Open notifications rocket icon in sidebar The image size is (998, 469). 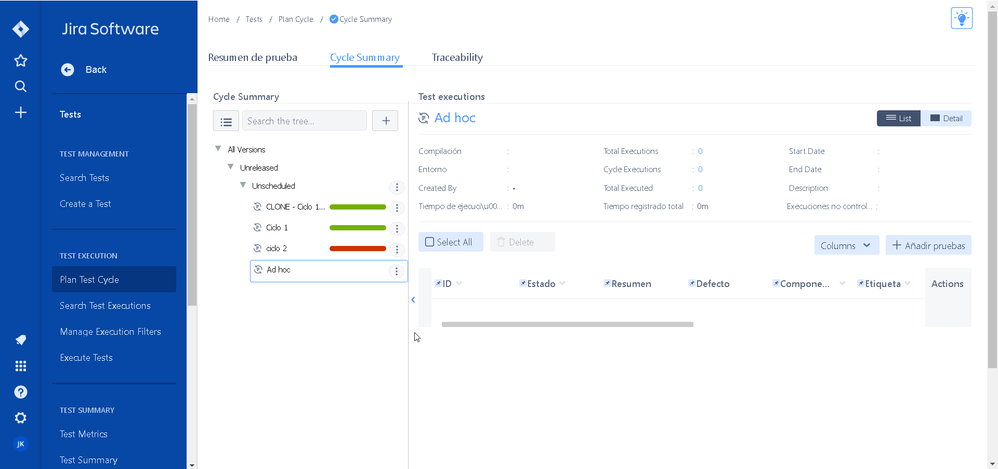click(x=20, y=340)
